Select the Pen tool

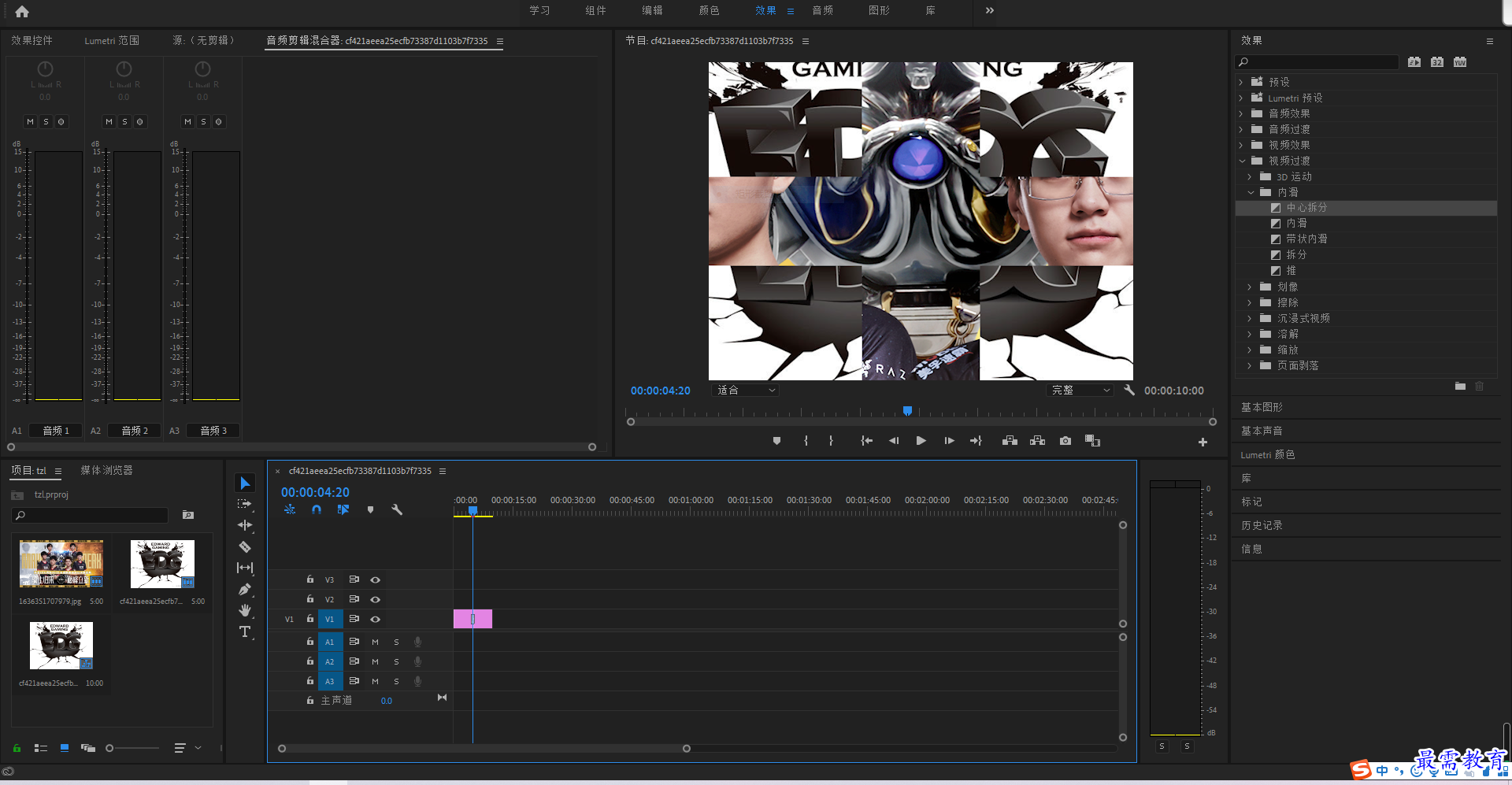(x=245, y=589)
